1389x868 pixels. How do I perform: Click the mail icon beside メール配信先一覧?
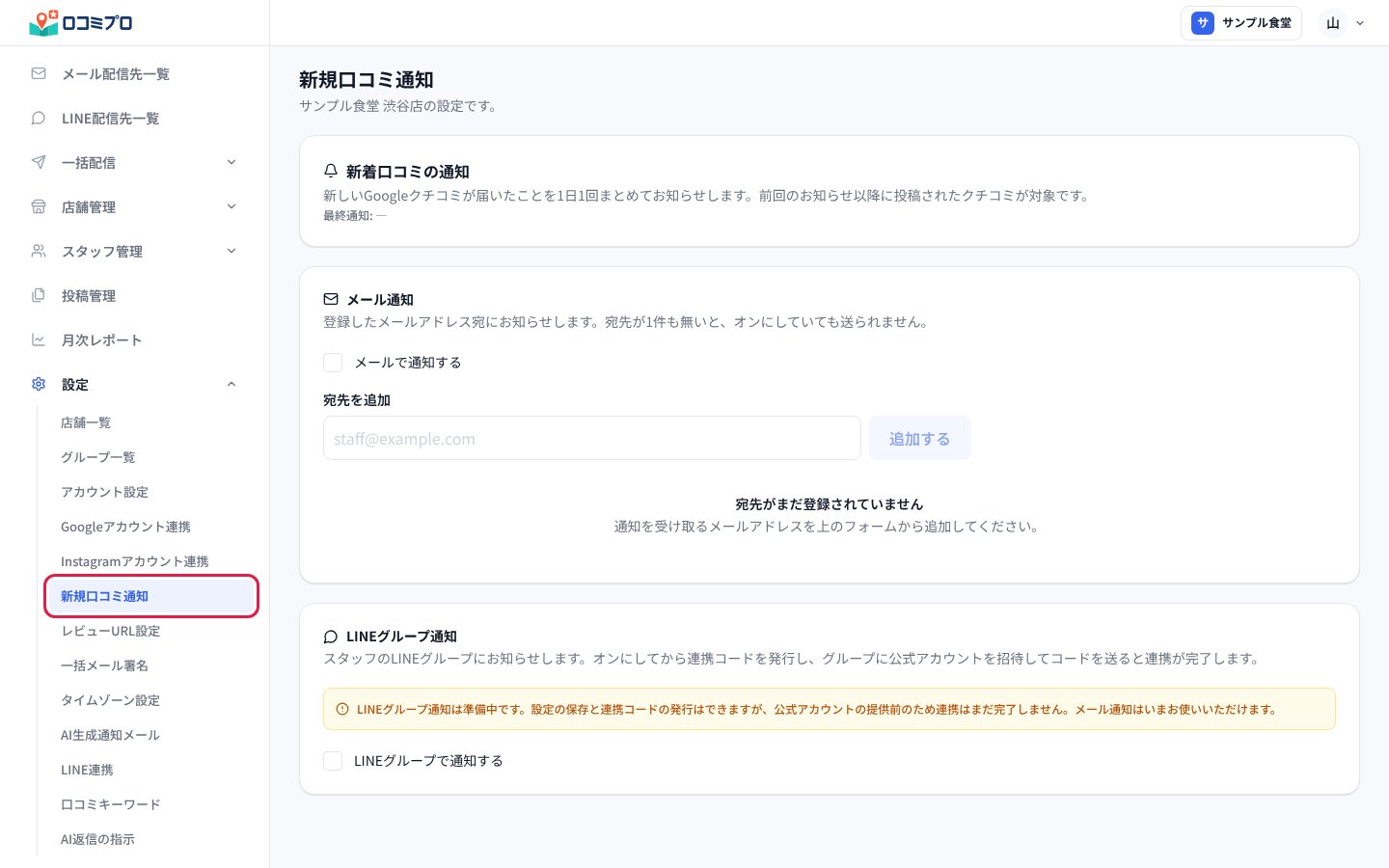(39, 73)
